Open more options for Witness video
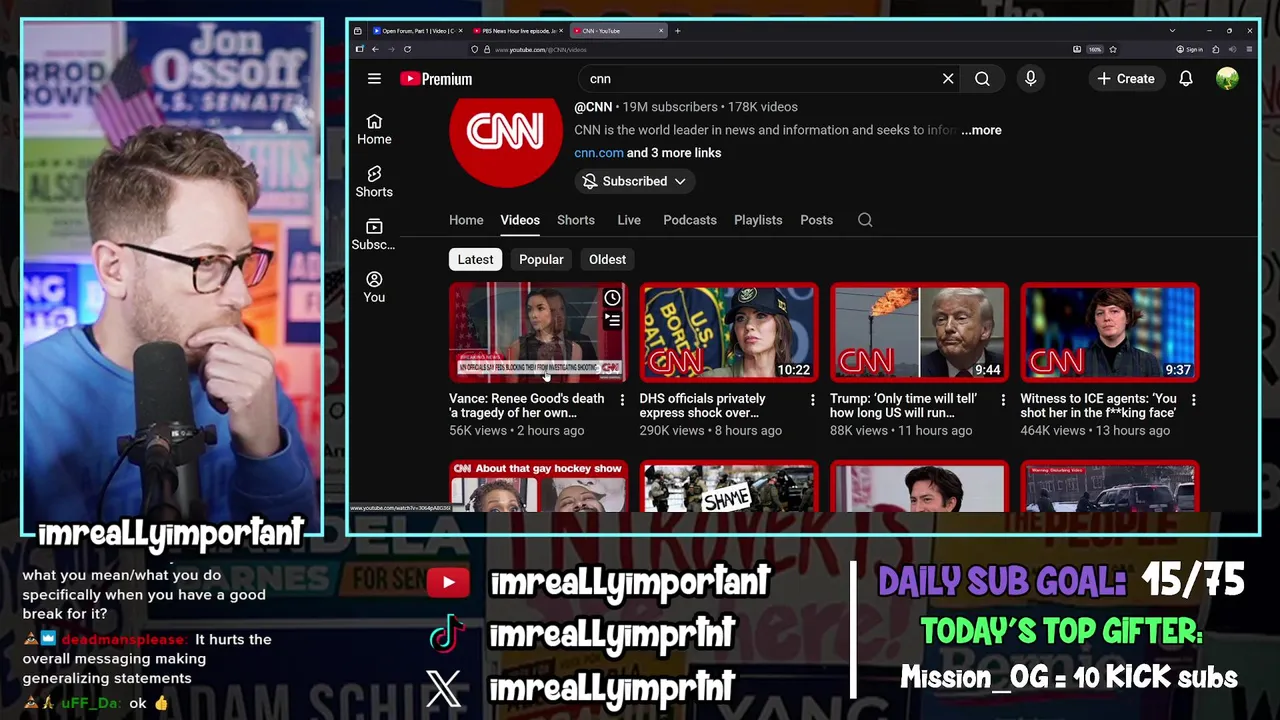The image size is (1280, 720). pyautogui.click(x=1193, y=400)
